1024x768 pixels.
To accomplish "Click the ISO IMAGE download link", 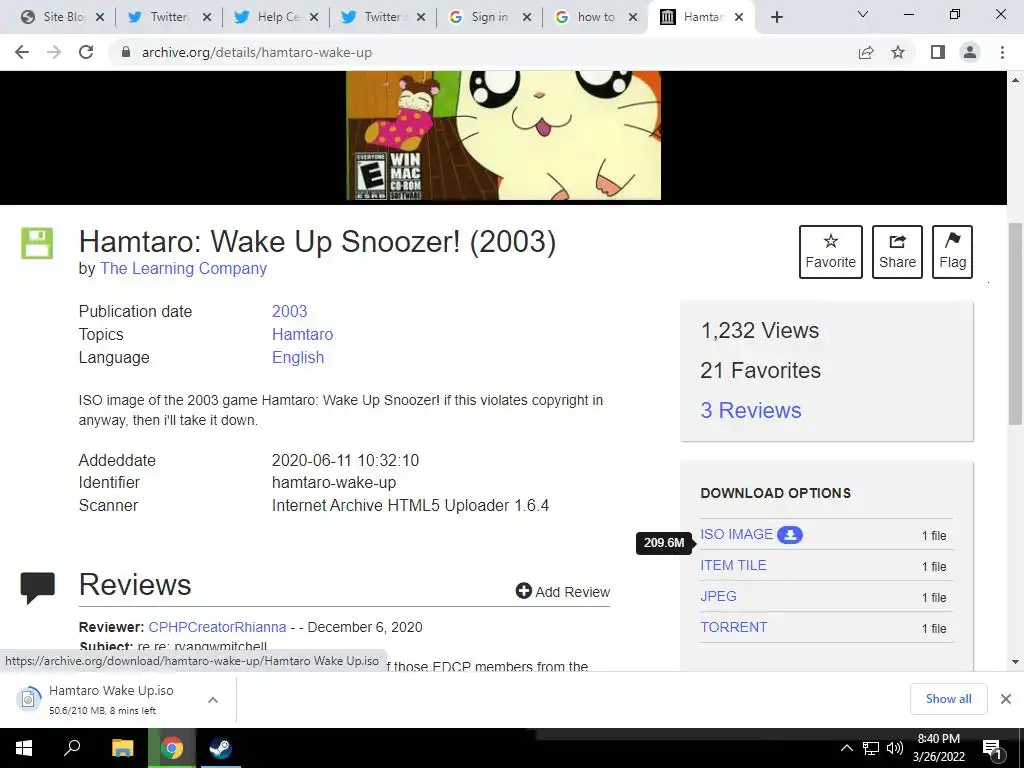I will point(737,534).
